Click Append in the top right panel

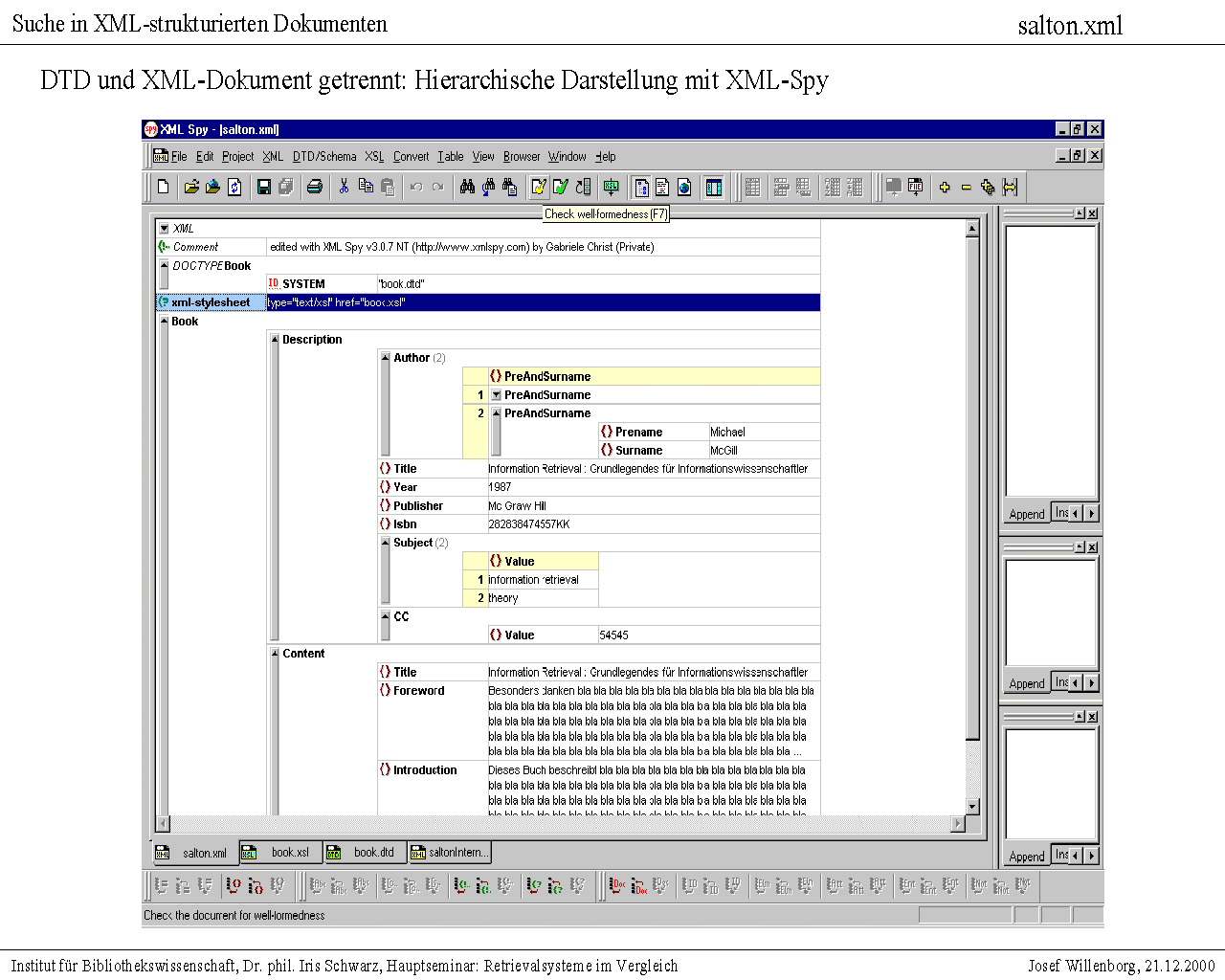(1027, 515)
